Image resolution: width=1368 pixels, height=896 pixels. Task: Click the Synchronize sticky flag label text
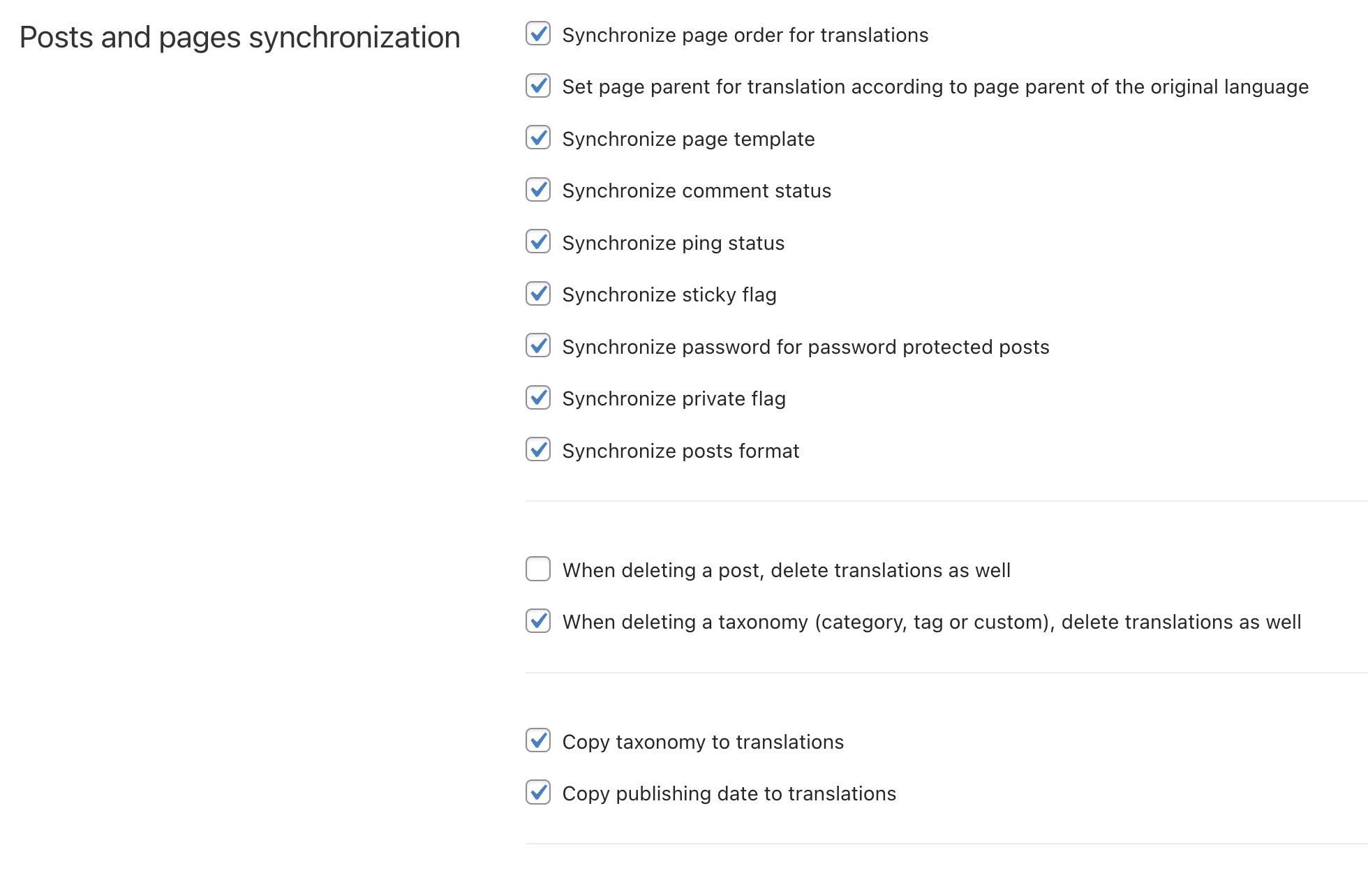669,295
